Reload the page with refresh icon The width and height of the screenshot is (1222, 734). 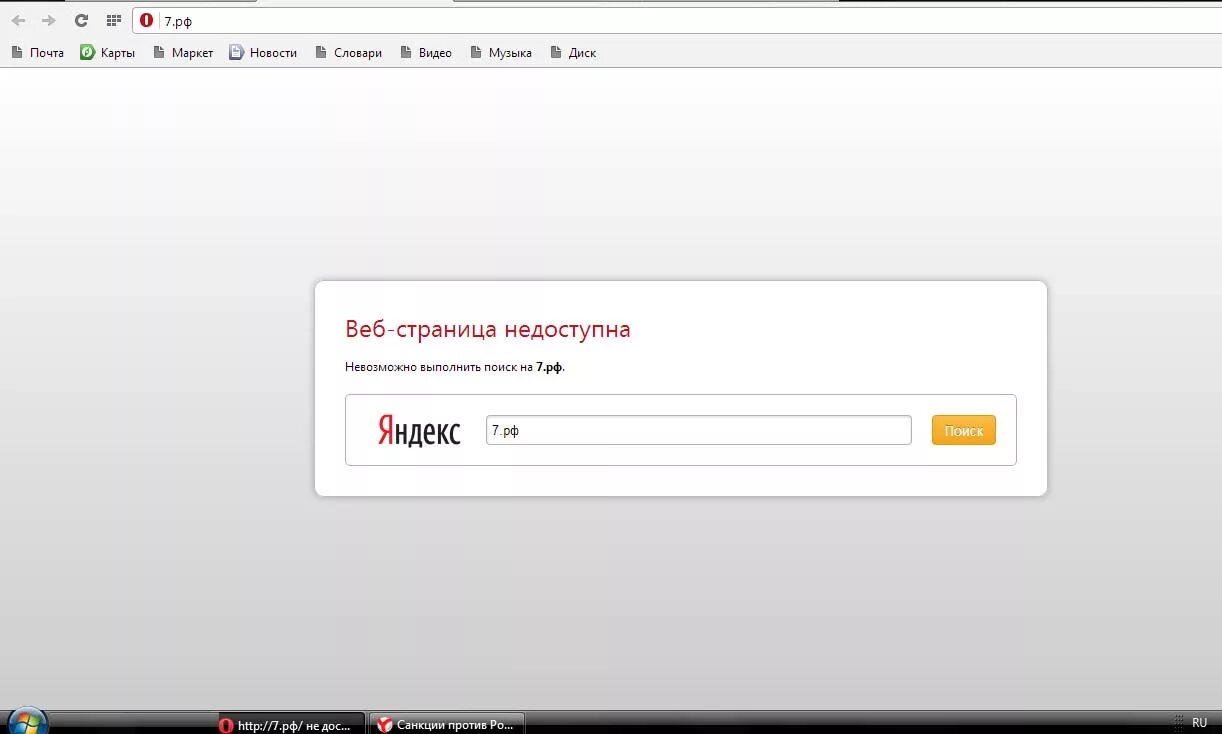pos(81,20)
